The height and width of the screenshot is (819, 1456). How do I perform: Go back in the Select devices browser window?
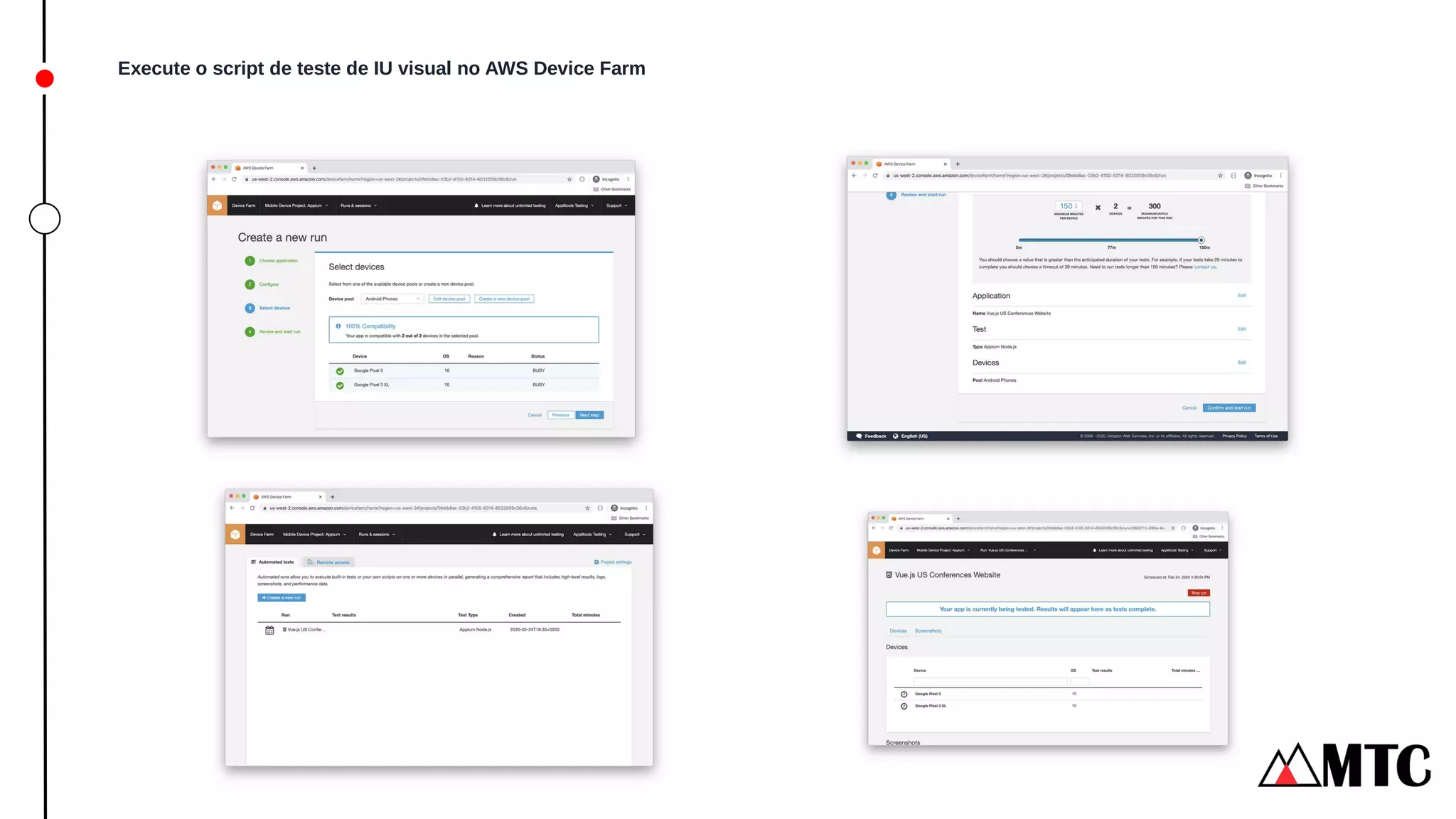click(214, 179)
